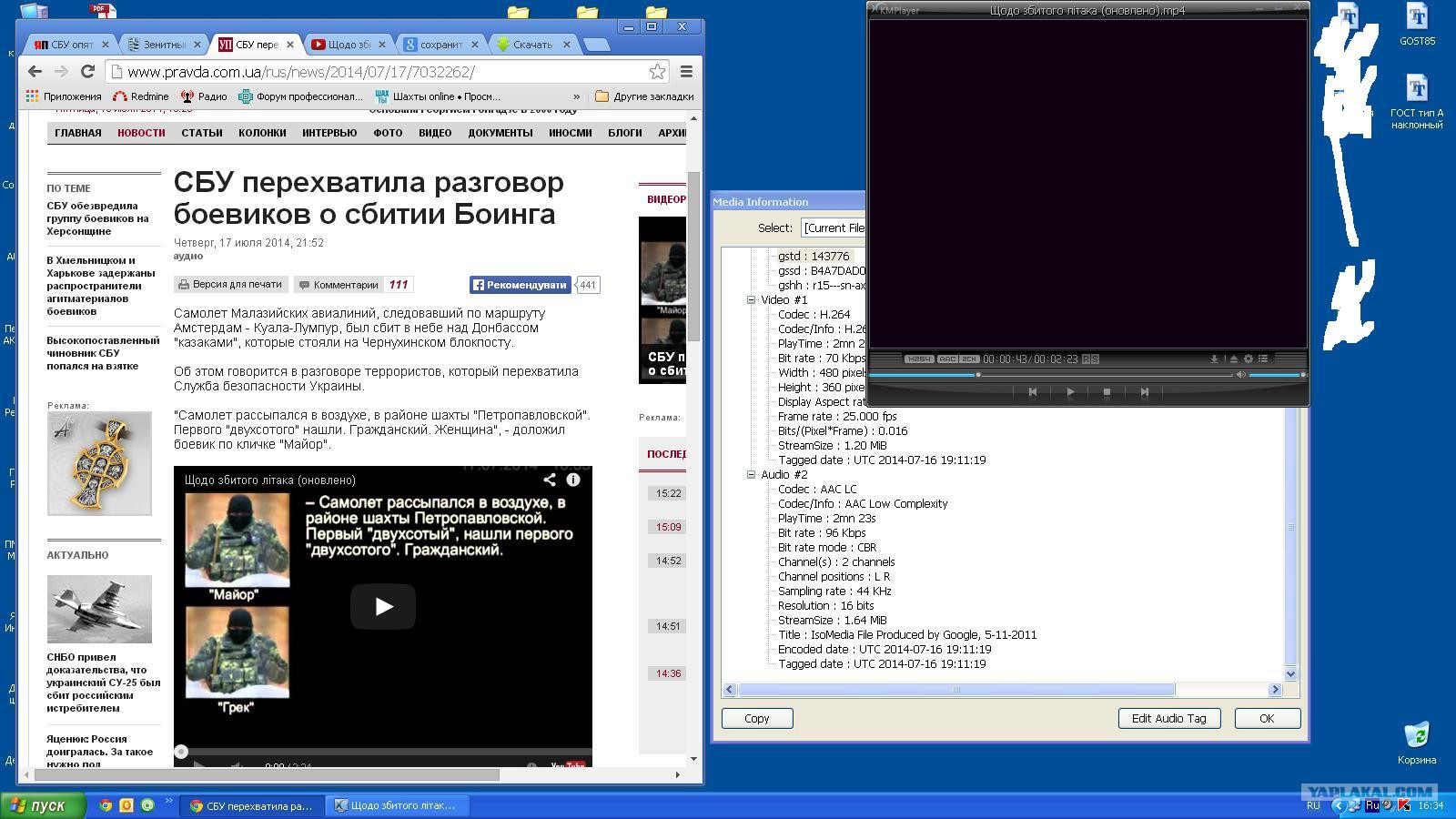Collapse the Audio #2 tree node
This screenshot has width=1456, height=819.
pos(752,474)
